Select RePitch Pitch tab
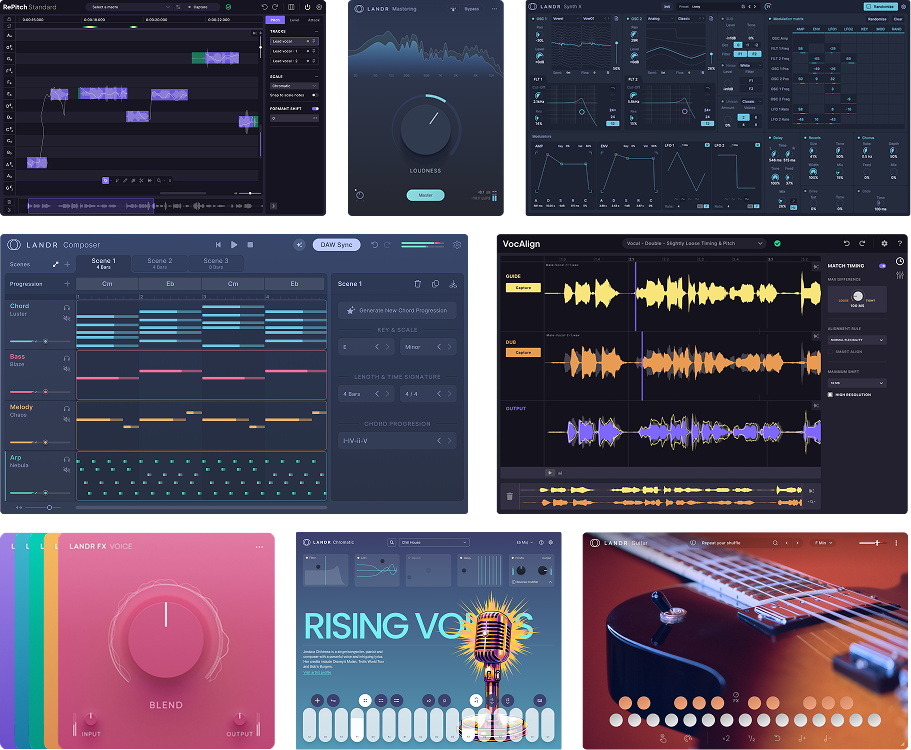The image size is (911, 750). [x=275, y=20]
